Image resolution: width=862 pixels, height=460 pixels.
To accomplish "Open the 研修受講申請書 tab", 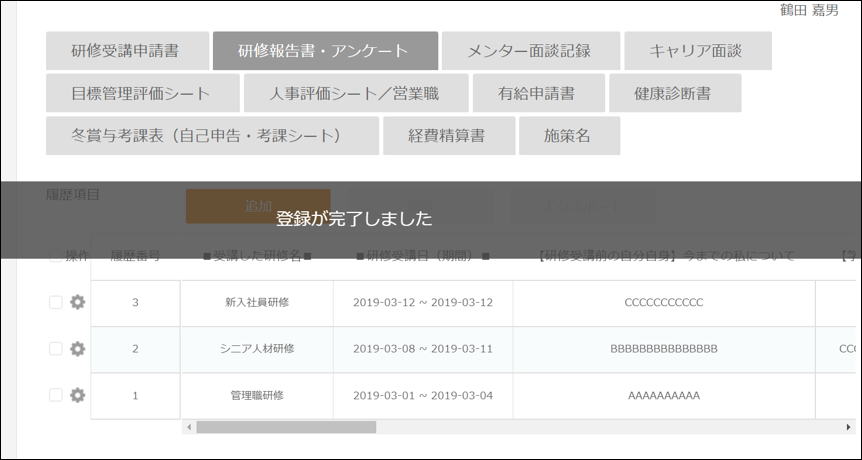I will click(x=126, y=51).
